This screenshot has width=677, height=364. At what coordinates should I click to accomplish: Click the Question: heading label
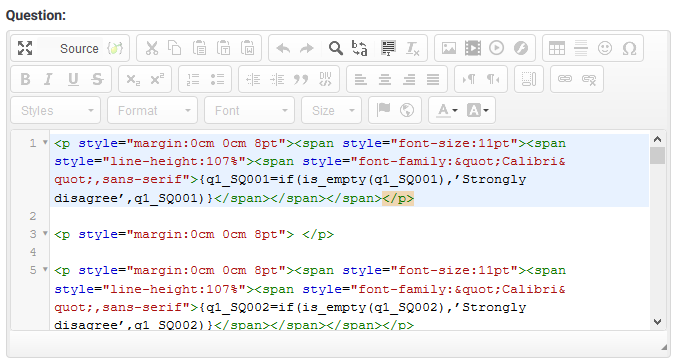click(36, 16)
